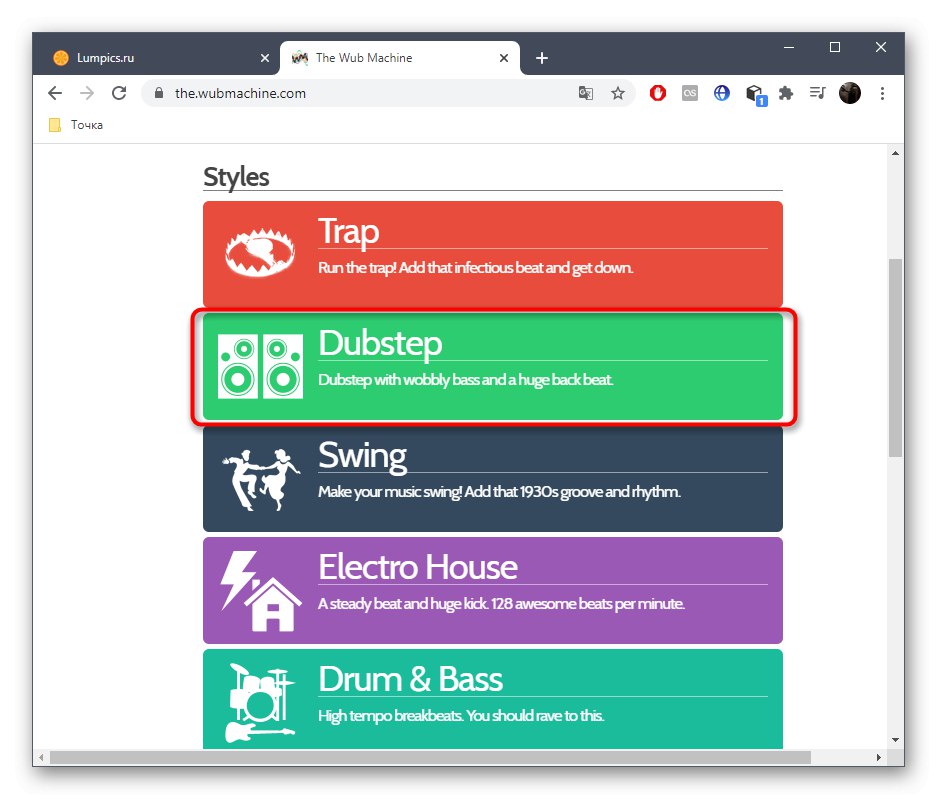Reload the Wub Machine page
This screenshot has width=937, height=799.
(x=120, y=93)
